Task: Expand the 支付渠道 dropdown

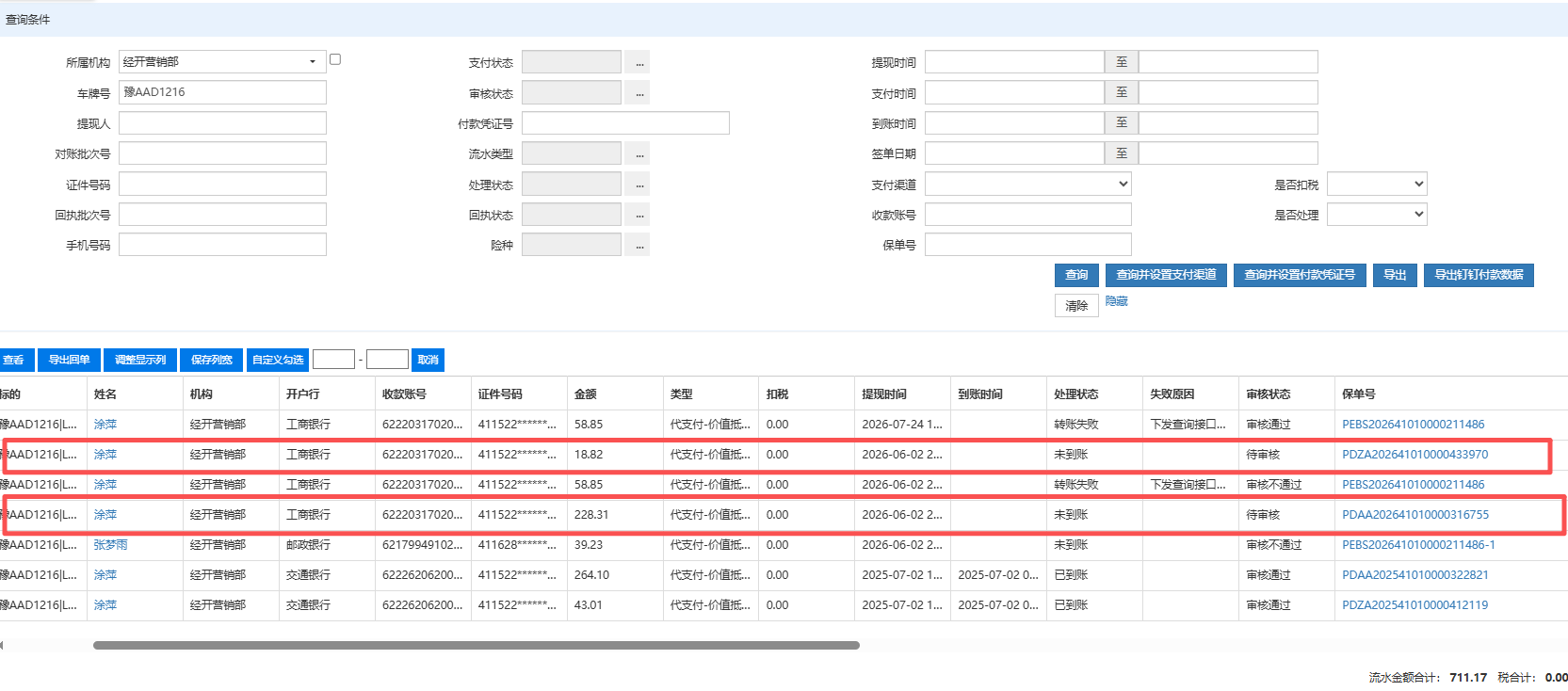Action: click(x=1027, y=185)
